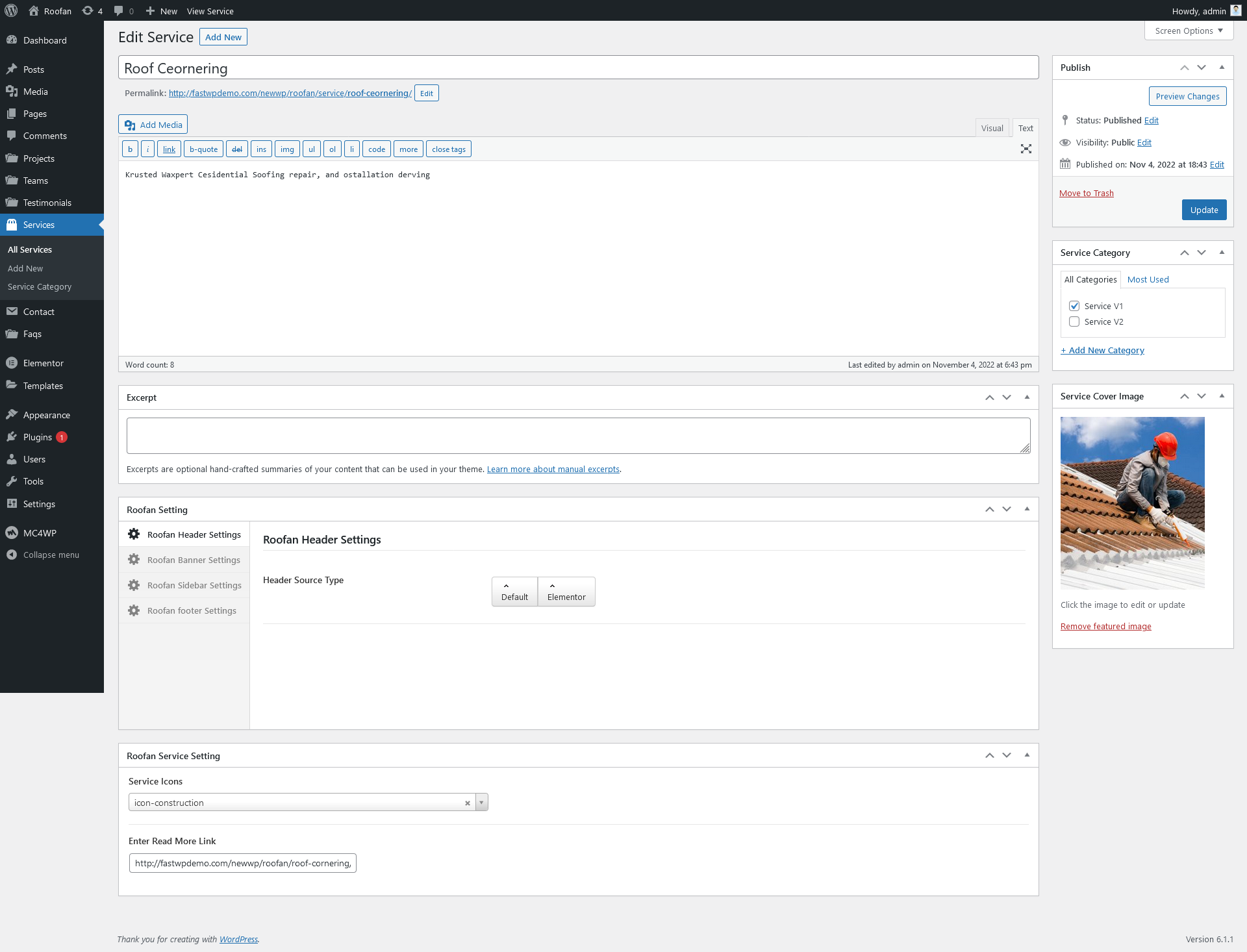This screenshot has width=1247, height=952.
Task: Open the Service Icons dropdown arrow
Action: pyautogui.click(x=481, y=803)
